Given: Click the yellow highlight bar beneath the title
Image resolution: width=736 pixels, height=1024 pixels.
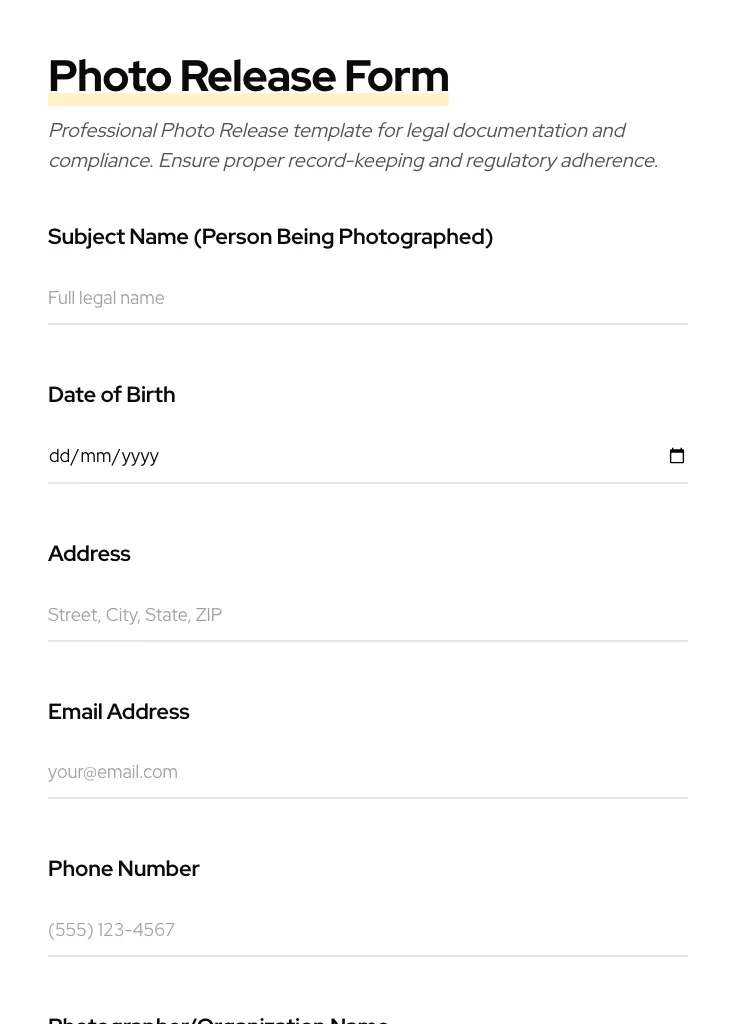Looking at the screenshot, I should (x=248, y=101).
